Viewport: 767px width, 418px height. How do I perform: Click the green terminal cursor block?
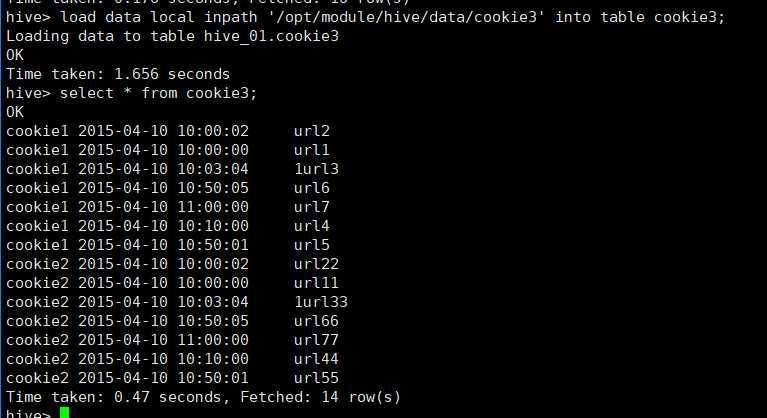coord(65,413)
